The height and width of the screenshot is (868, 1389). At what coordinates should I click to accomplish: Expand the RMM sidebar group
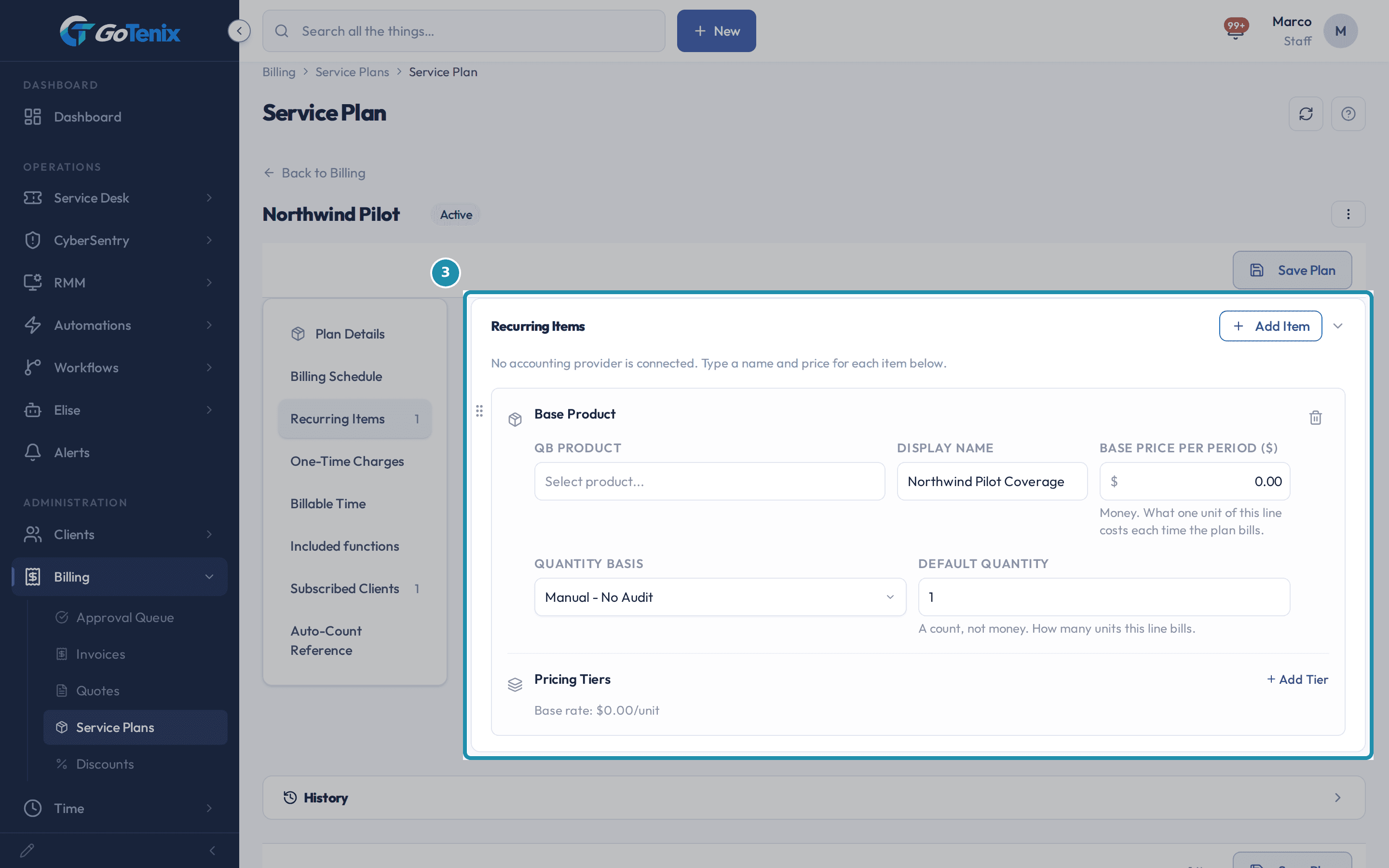tap(120, 283)
